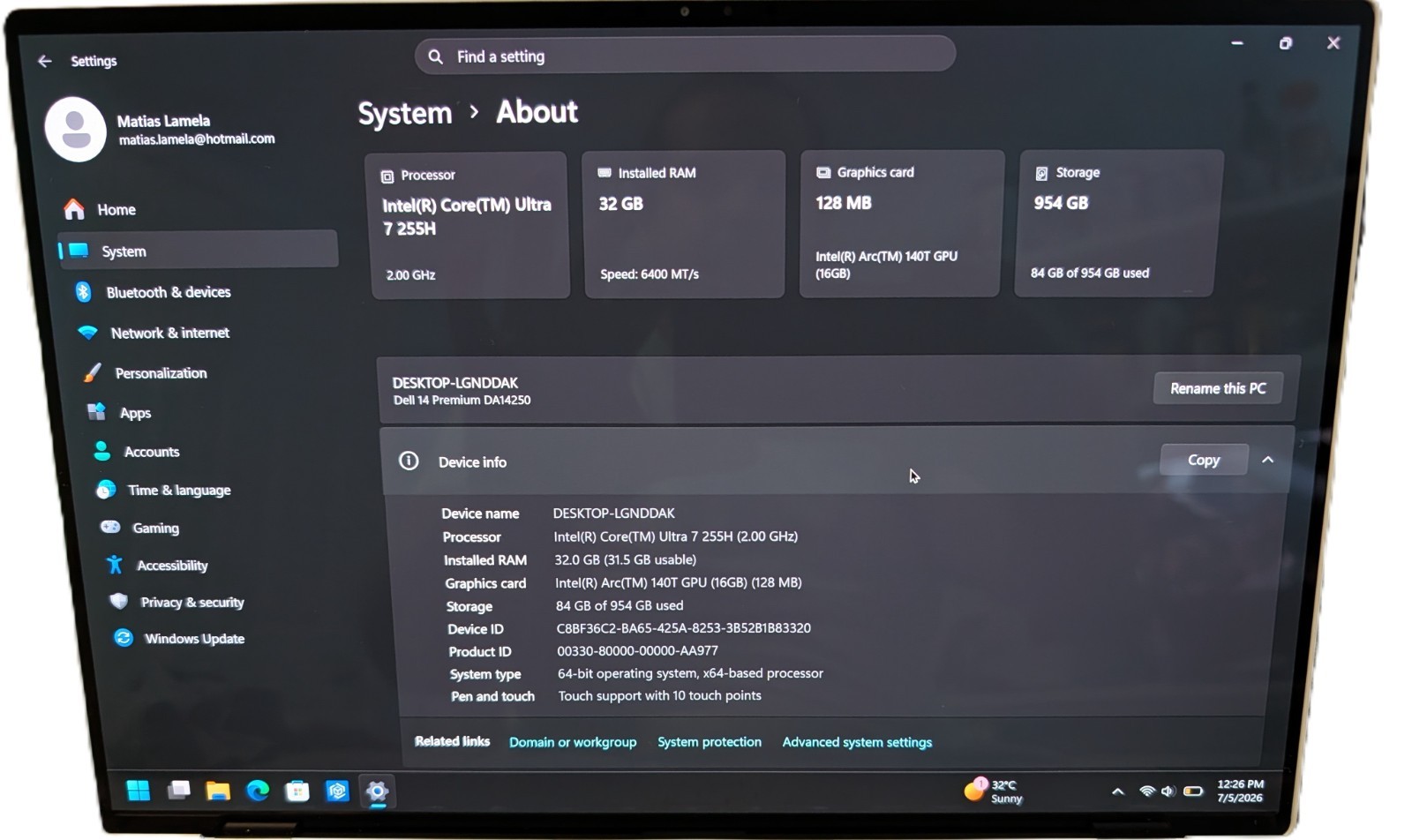Click the volume speaker tray icon

coord(1168,791)
